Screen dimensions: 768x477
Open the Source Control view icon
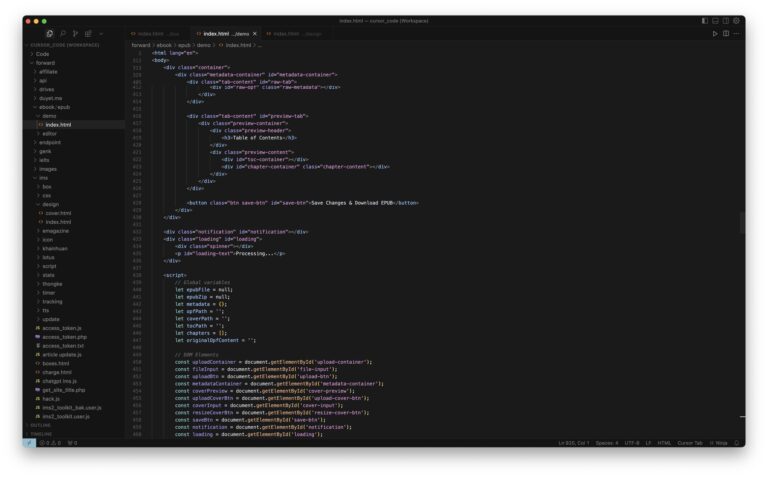pyautogui.click(x=75, y=34)
